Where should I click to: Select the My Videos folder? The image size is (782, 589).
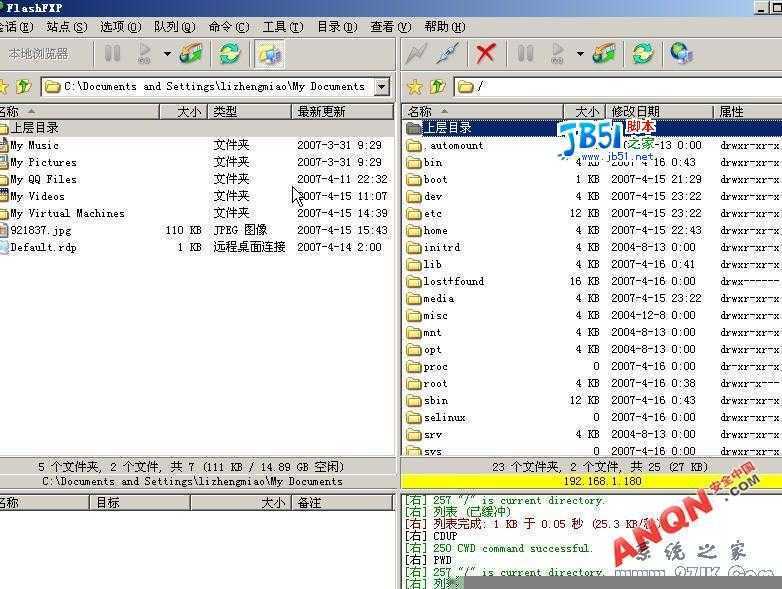coord(37,196)
